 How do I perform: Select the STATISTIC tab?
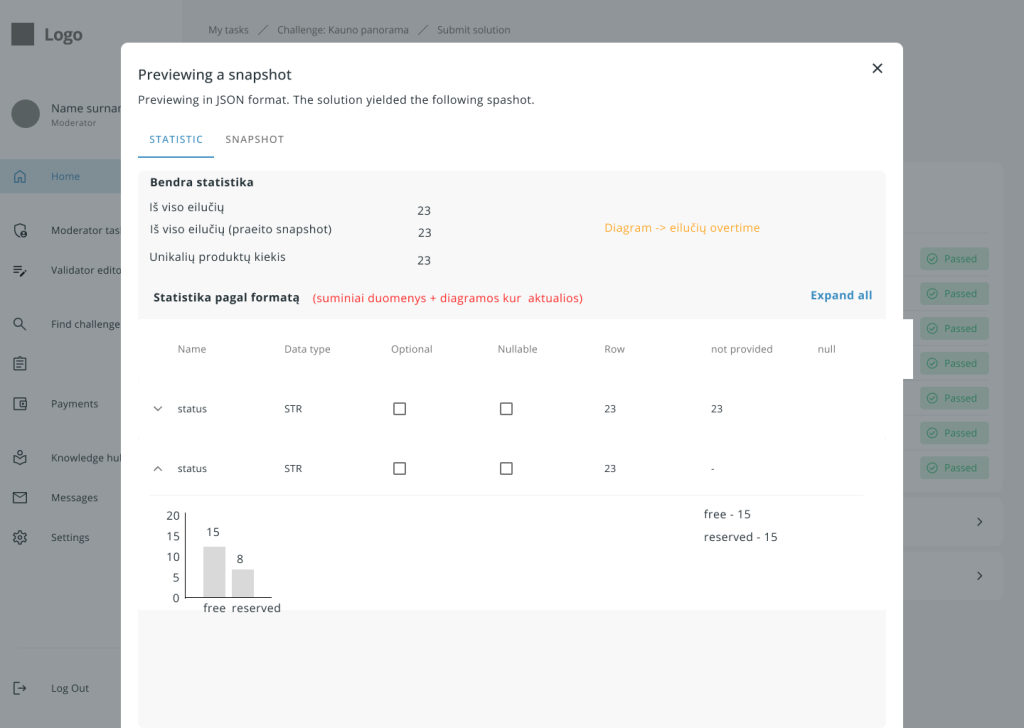tap(176, 140)
